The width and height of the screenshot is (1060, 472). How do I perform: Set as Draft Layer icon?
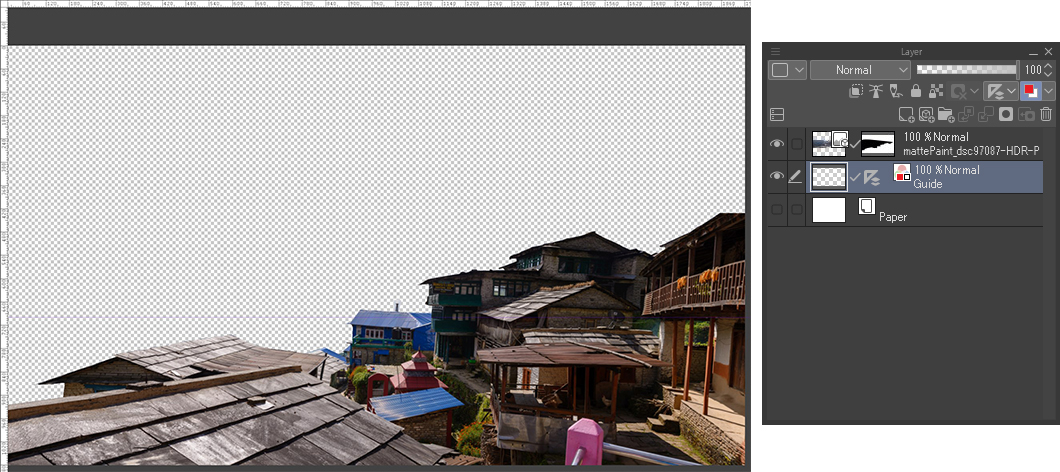point(896,91)
